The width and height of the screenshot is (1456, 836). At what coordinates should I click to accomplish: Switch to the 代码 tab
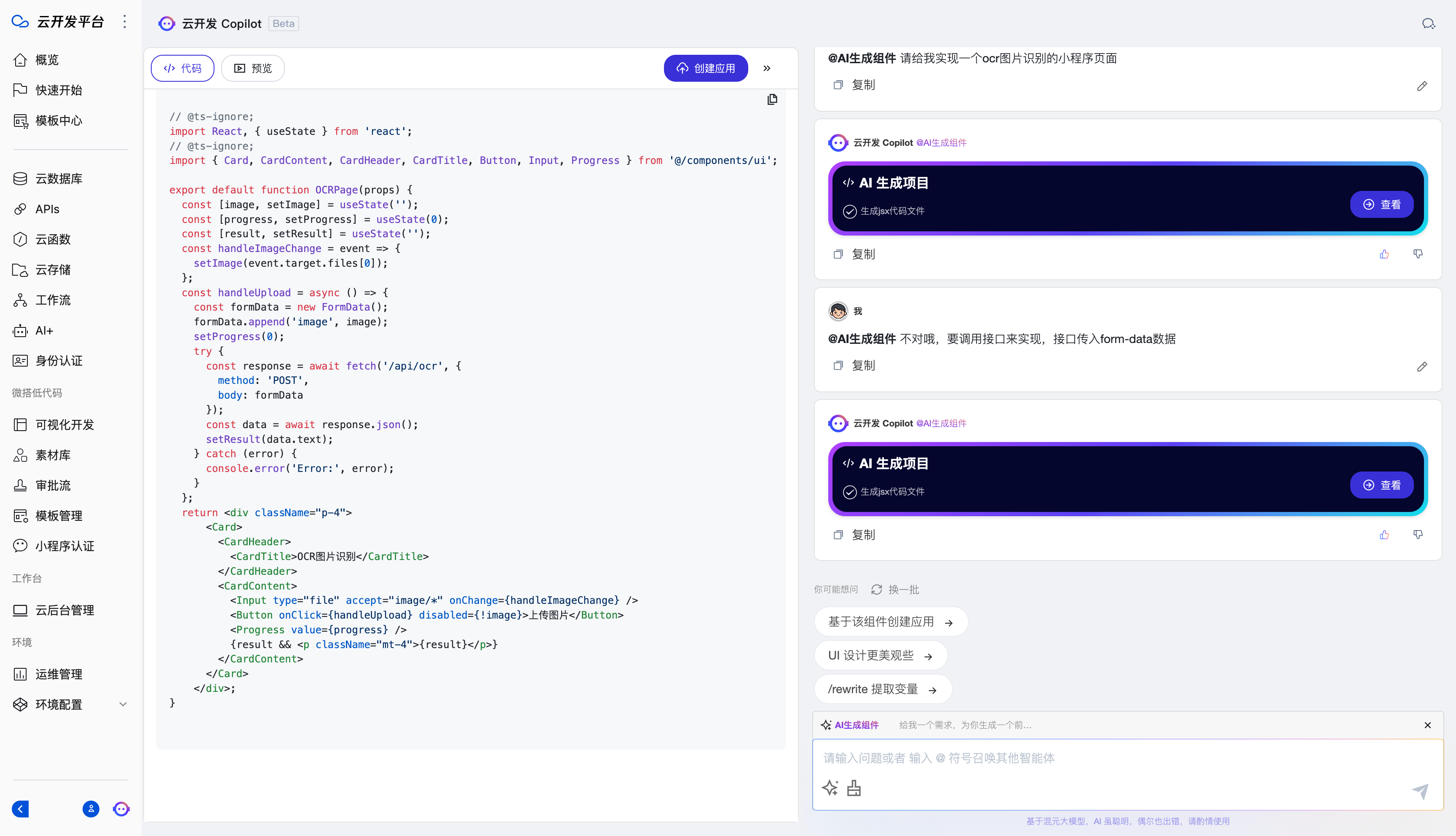(182, 68)
